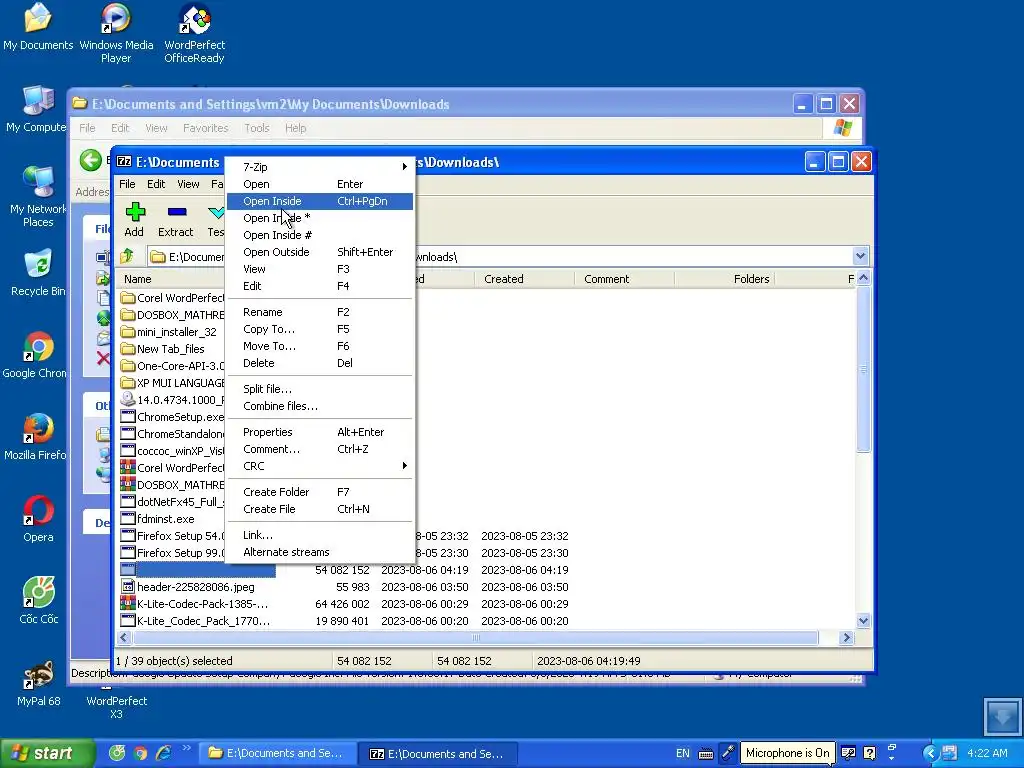The height and width of the screenshot is (768, 1024).
Task: Click the 4:22 AM taskbar clock
Action: click(987, 753)
